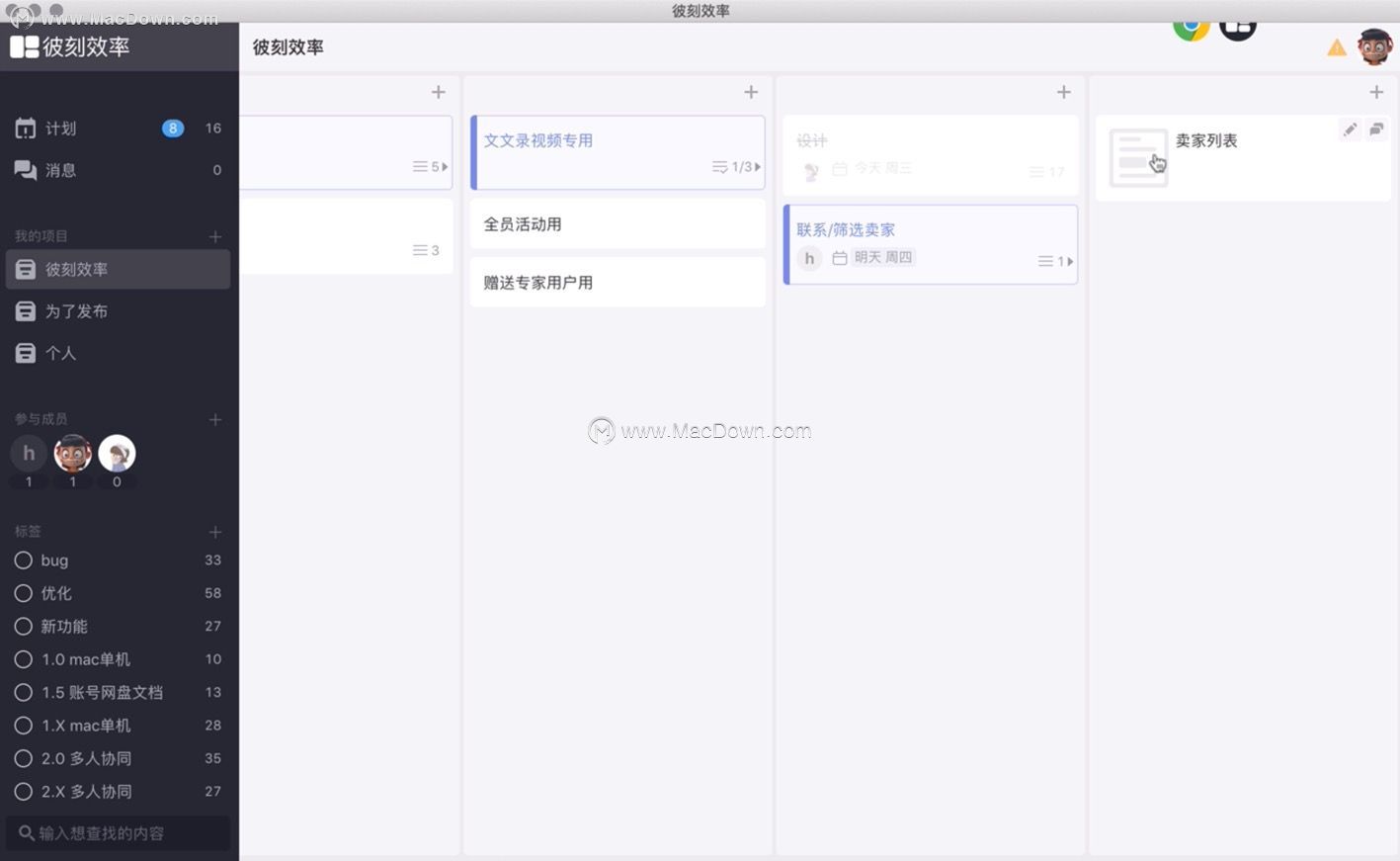Click the Chrome icon at the top
The image size is (1400, 861).
pos(1192,30)
